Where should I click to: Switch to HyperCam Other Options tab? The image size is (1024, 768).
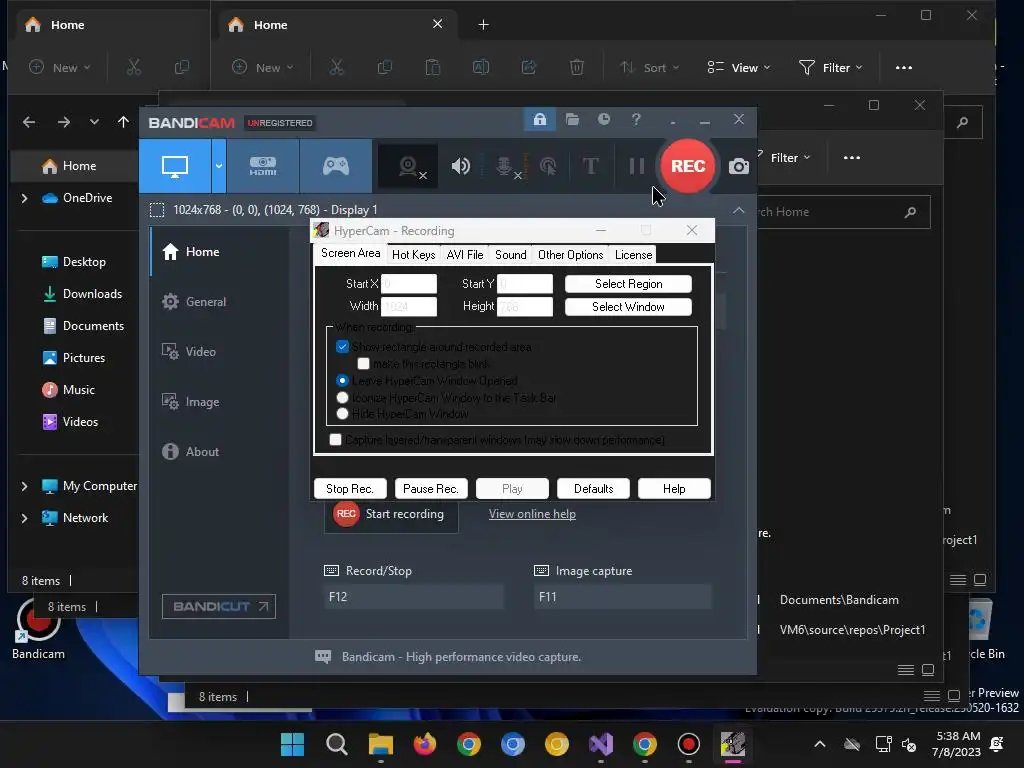570,255
